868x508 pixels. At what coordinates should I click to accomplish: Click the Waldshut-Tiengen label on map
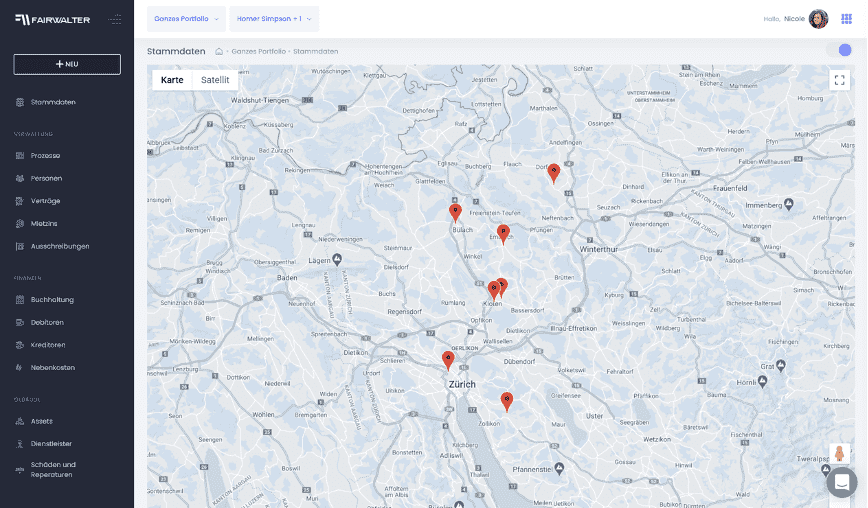tap(260, 100)
